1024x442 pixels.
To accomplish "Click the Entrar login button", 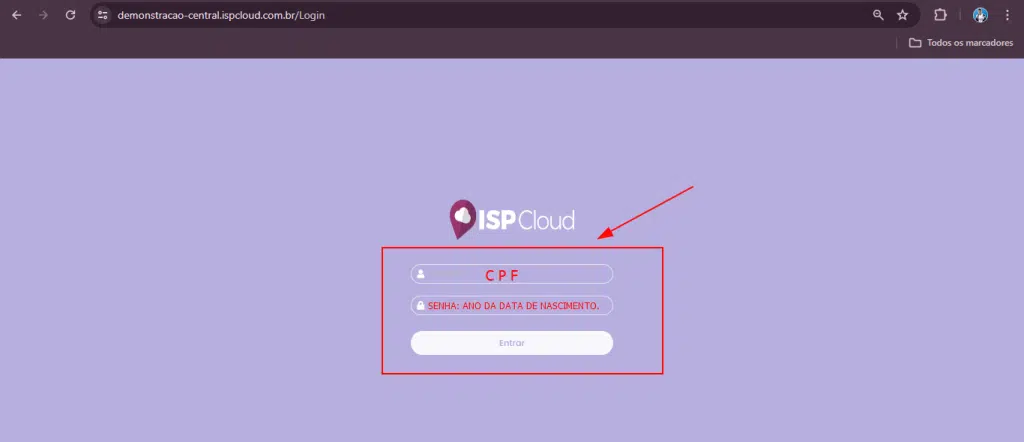I will pyautogui.click(x=511, y=343).
